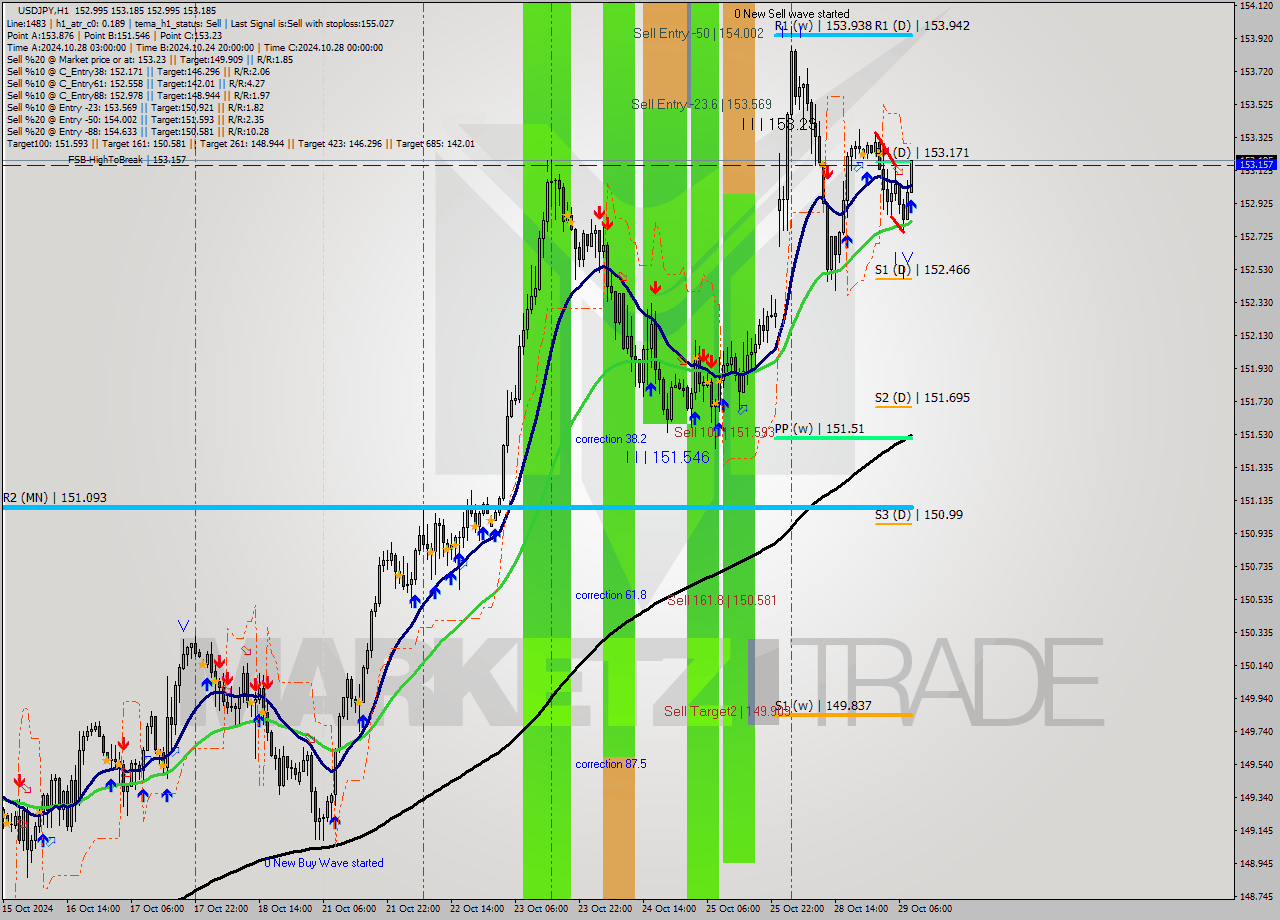Click the 'Target100: 151.593' targets line
The height and width of the screenshot is (920, 1280).
point(240,144)
